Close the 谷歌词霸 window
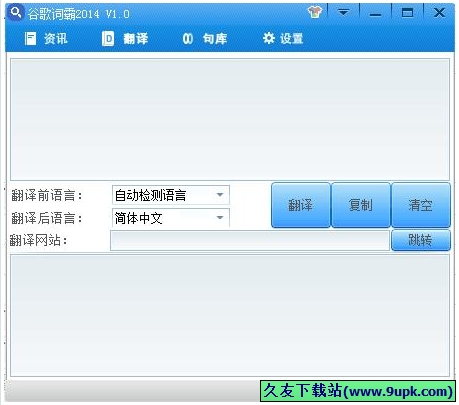 click(439, 13)
